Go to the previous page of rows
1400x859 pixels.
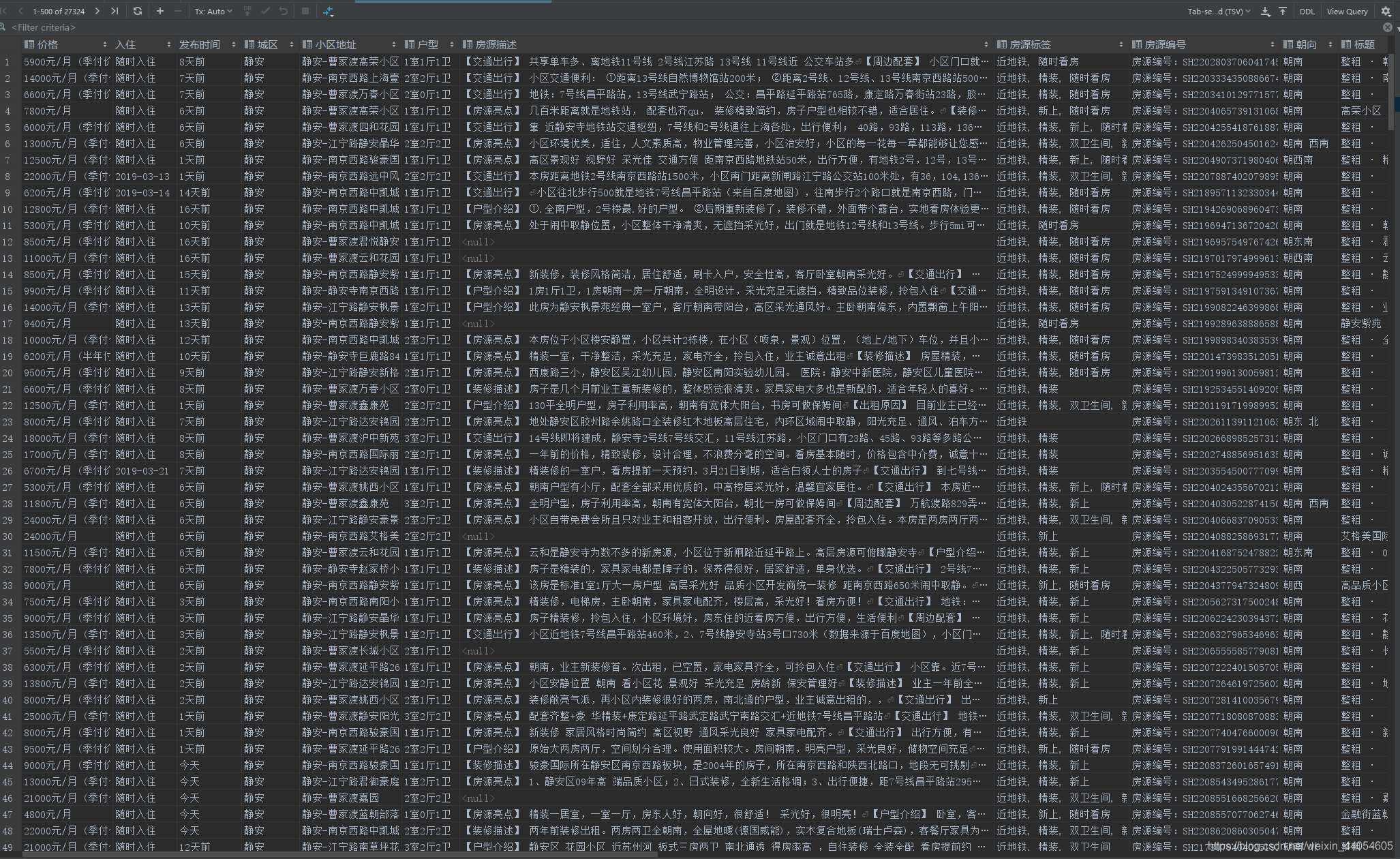(x=20, y=11)
